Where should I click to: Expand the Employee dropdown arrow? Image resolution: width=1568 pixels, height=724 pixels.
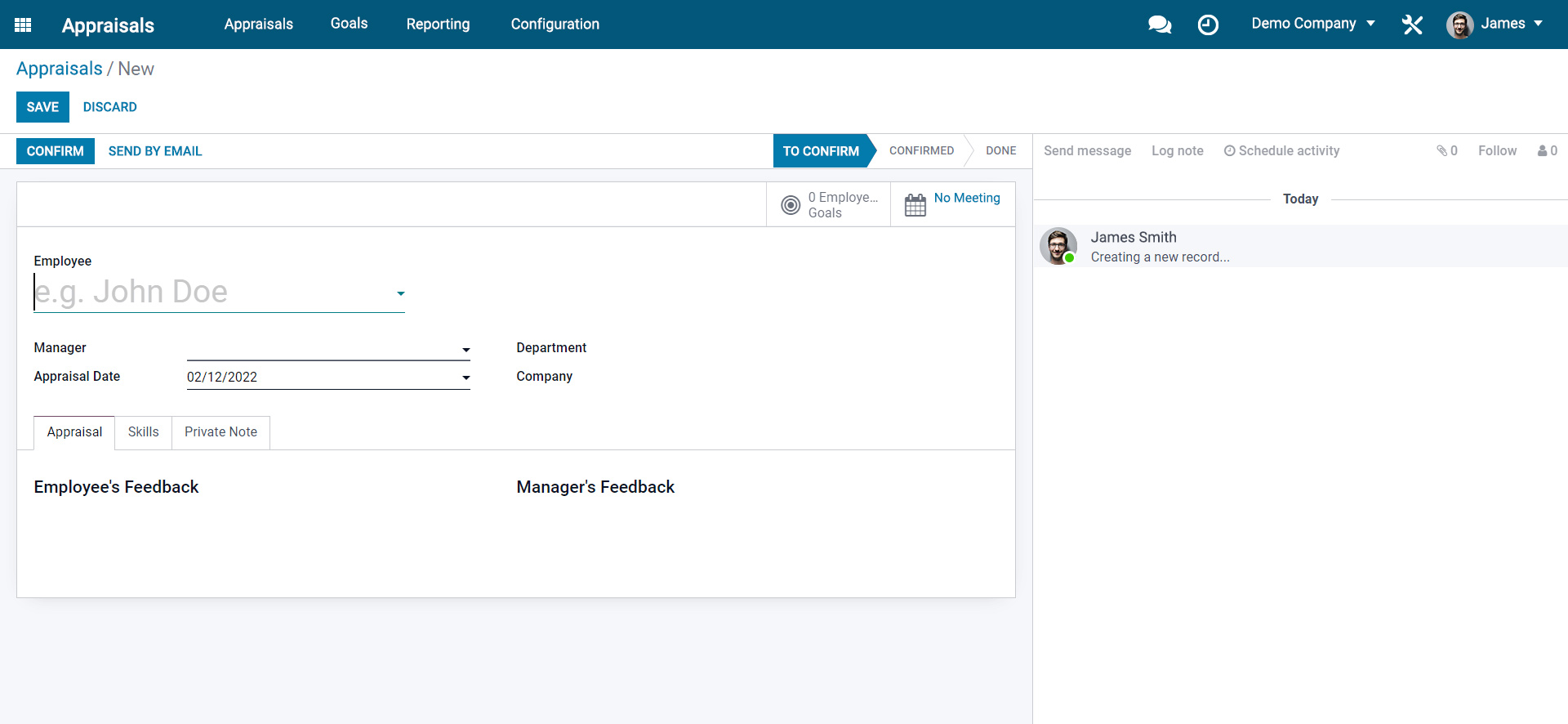[x=400, y=293]
